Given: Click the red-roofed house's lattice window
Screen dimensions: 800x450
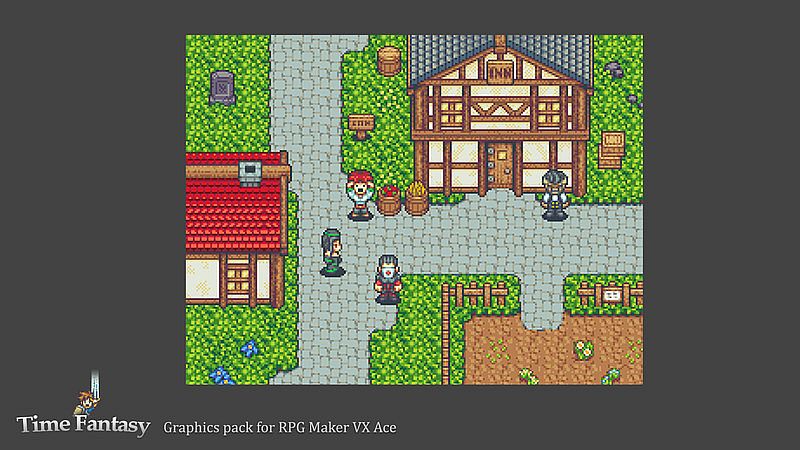Looking at the screenshot, I should pos(238,279).
